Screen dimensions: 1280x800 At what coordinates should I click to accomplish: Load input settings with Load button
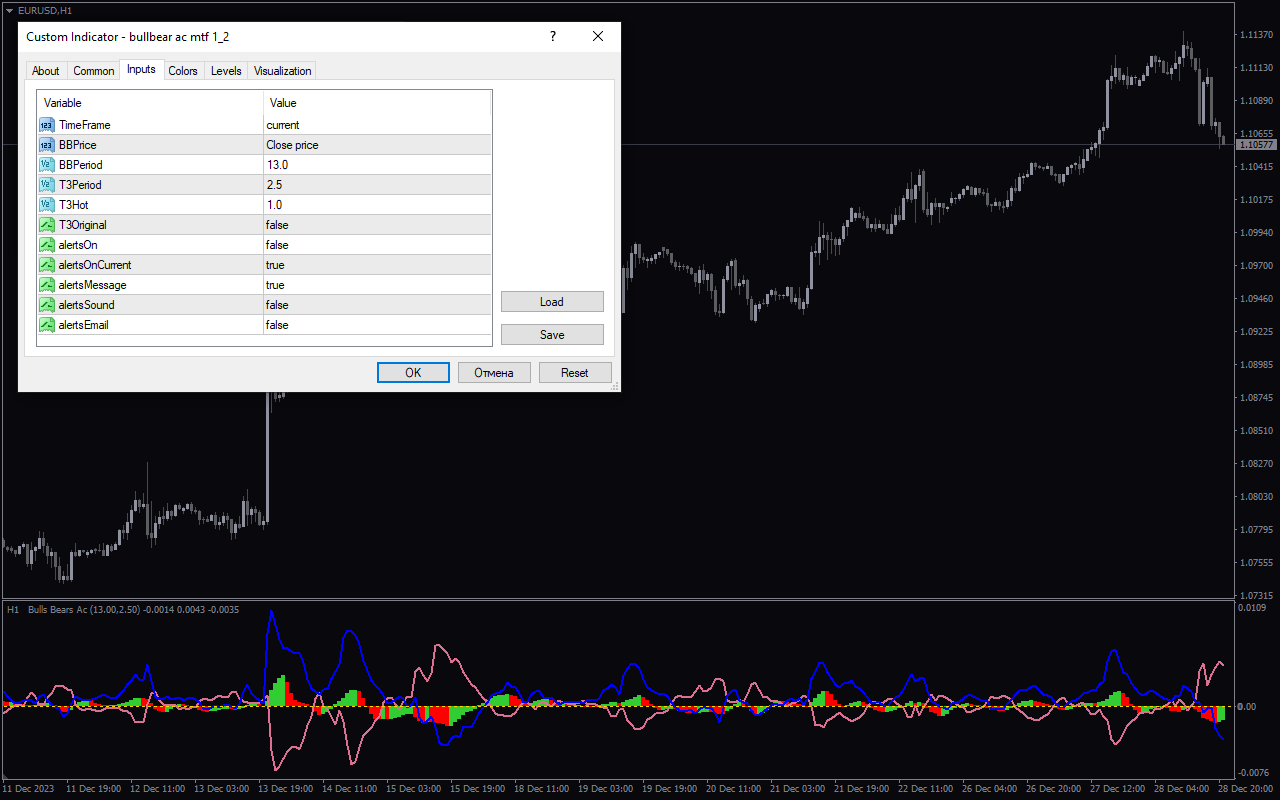(x=552, y=302)
